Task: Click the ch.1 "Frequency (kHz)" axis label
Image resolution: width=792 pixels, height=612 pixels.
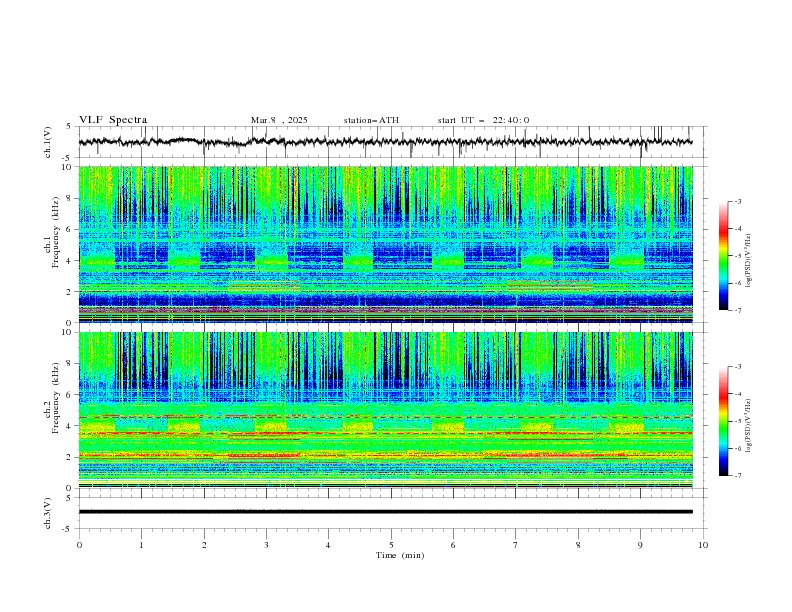Action: tap(56, 232)
